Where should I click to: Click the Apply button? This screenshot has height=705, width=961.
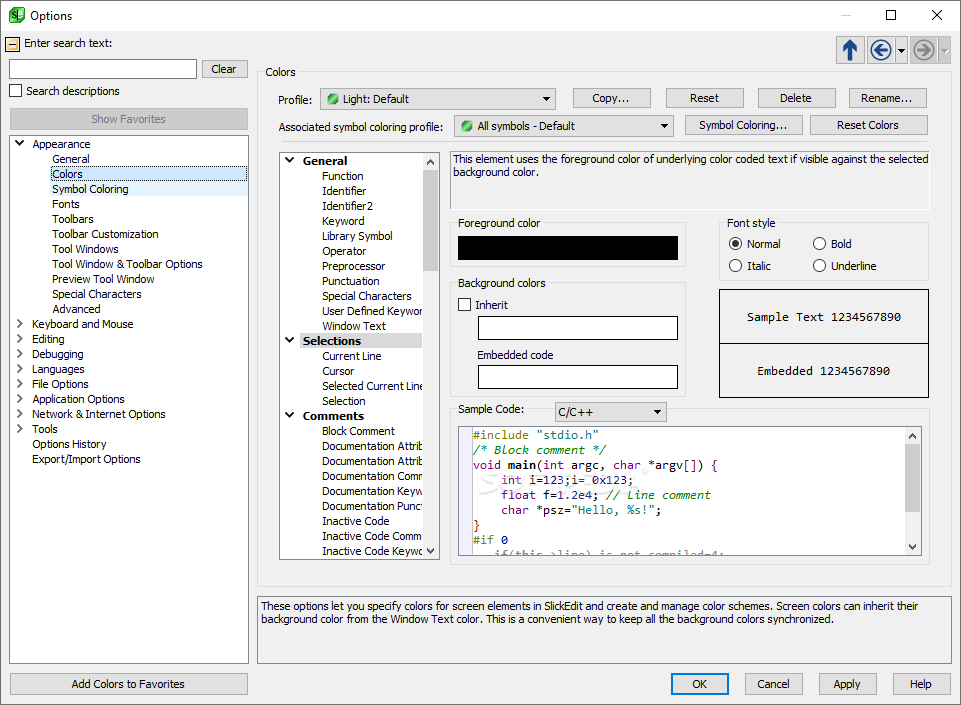(847, 684)
